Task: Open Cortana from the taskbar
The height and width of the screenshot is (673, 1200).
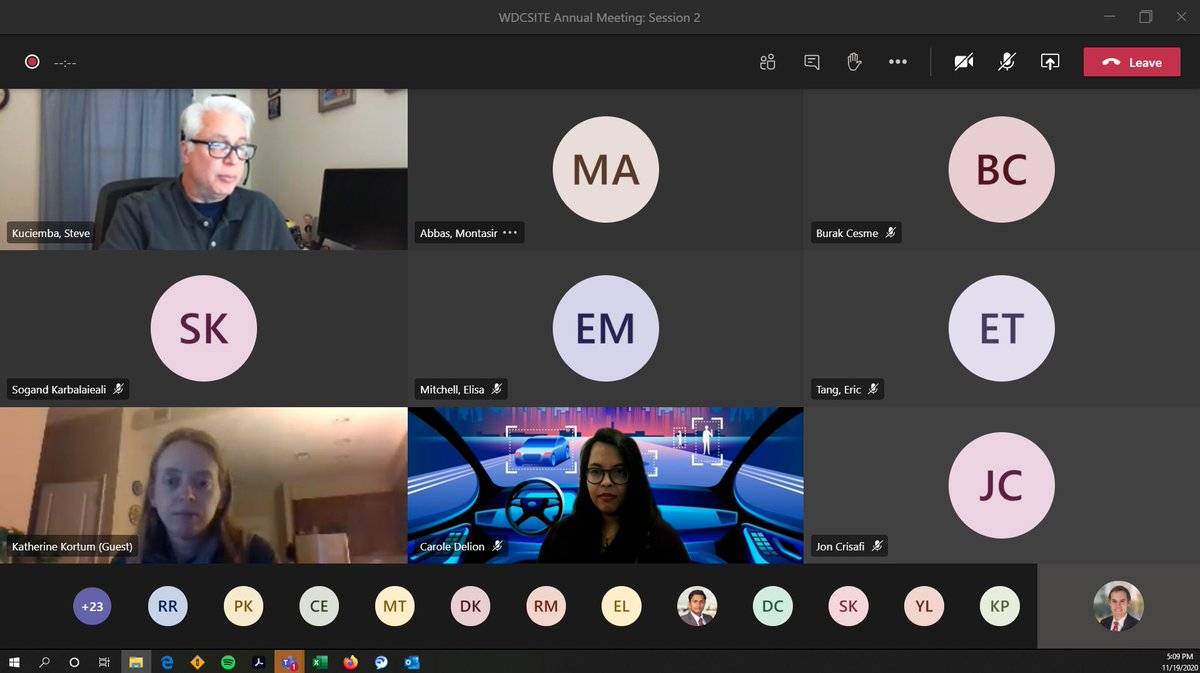Action: click(x=74, y=662)
